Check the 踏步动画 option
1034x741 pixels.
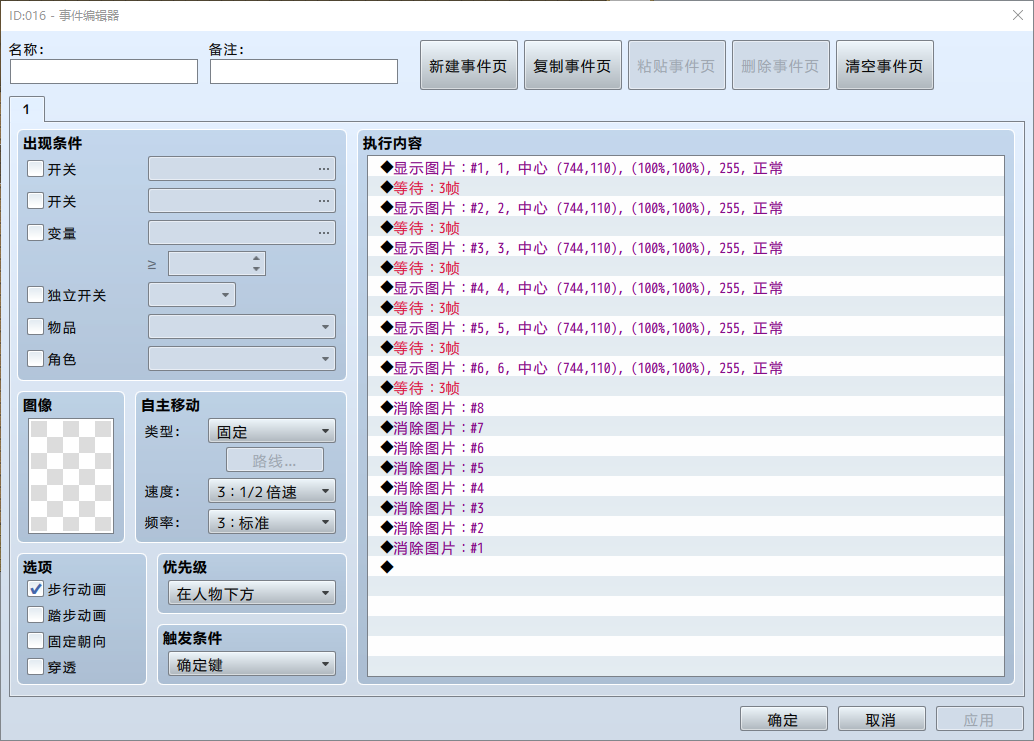pos(36,614)
